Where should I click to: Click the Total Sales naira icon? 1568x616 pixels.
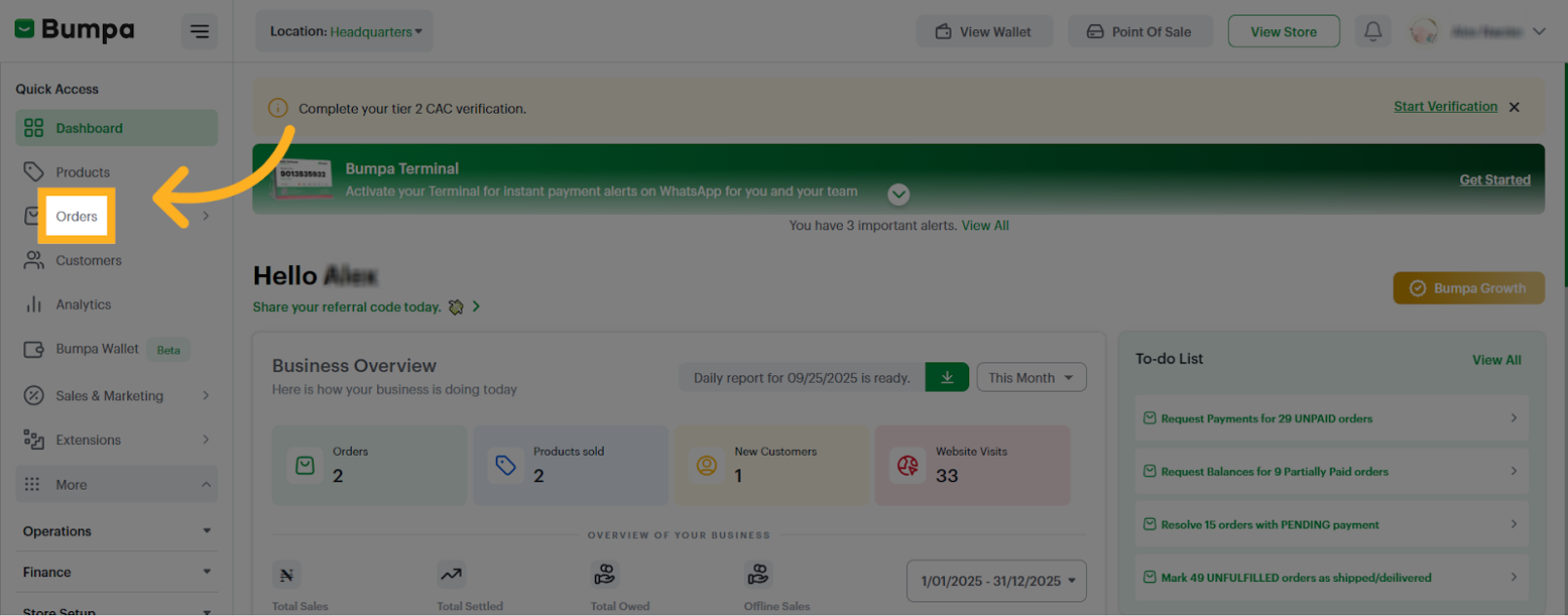tap(287, 574)
